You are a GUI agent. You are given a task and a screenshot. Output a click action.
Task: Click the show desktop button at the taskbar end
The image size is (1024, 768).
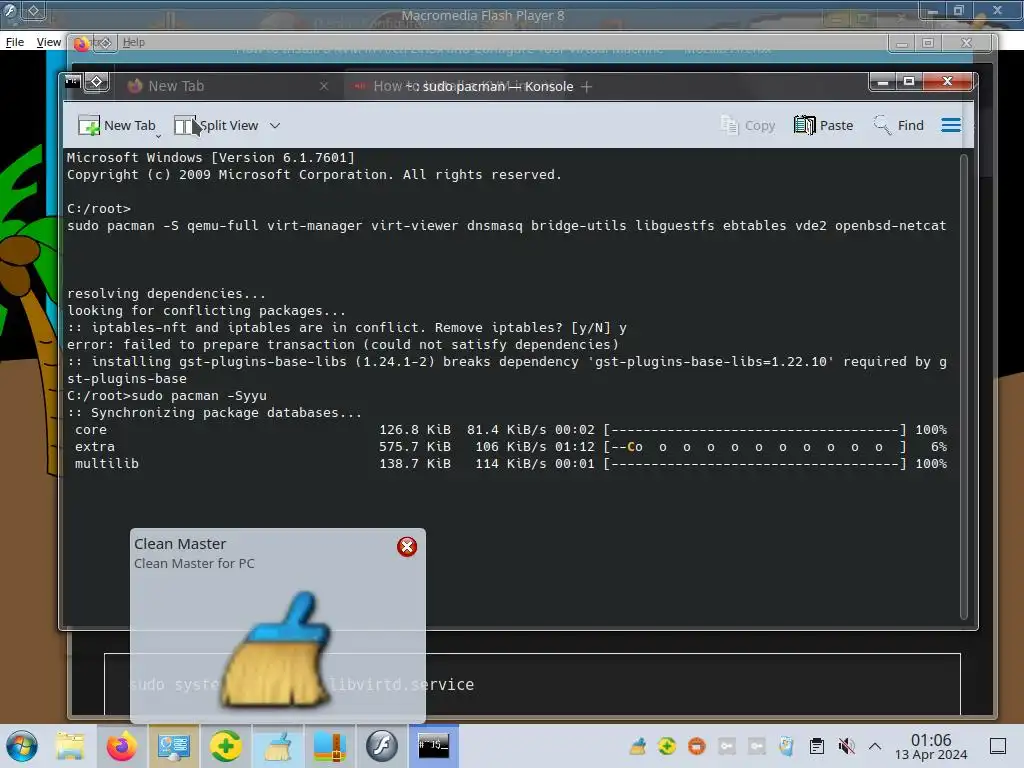tap(998, 745)
